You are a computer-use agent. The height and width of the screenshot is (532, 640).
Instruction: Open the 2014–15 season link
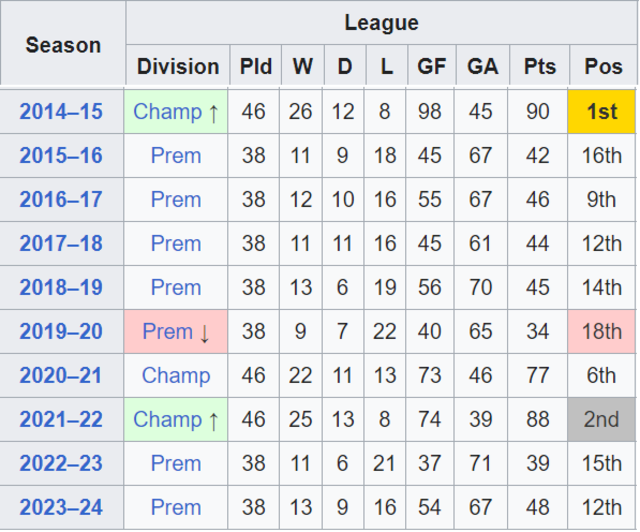[x=61, y=112]
